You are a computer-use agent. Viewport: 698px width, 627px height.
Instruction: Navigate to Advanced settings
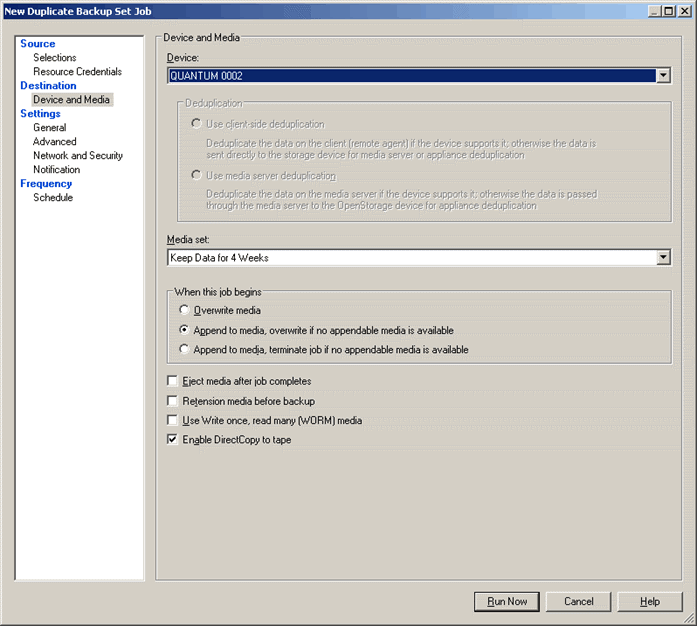click(x=54, y=142)
